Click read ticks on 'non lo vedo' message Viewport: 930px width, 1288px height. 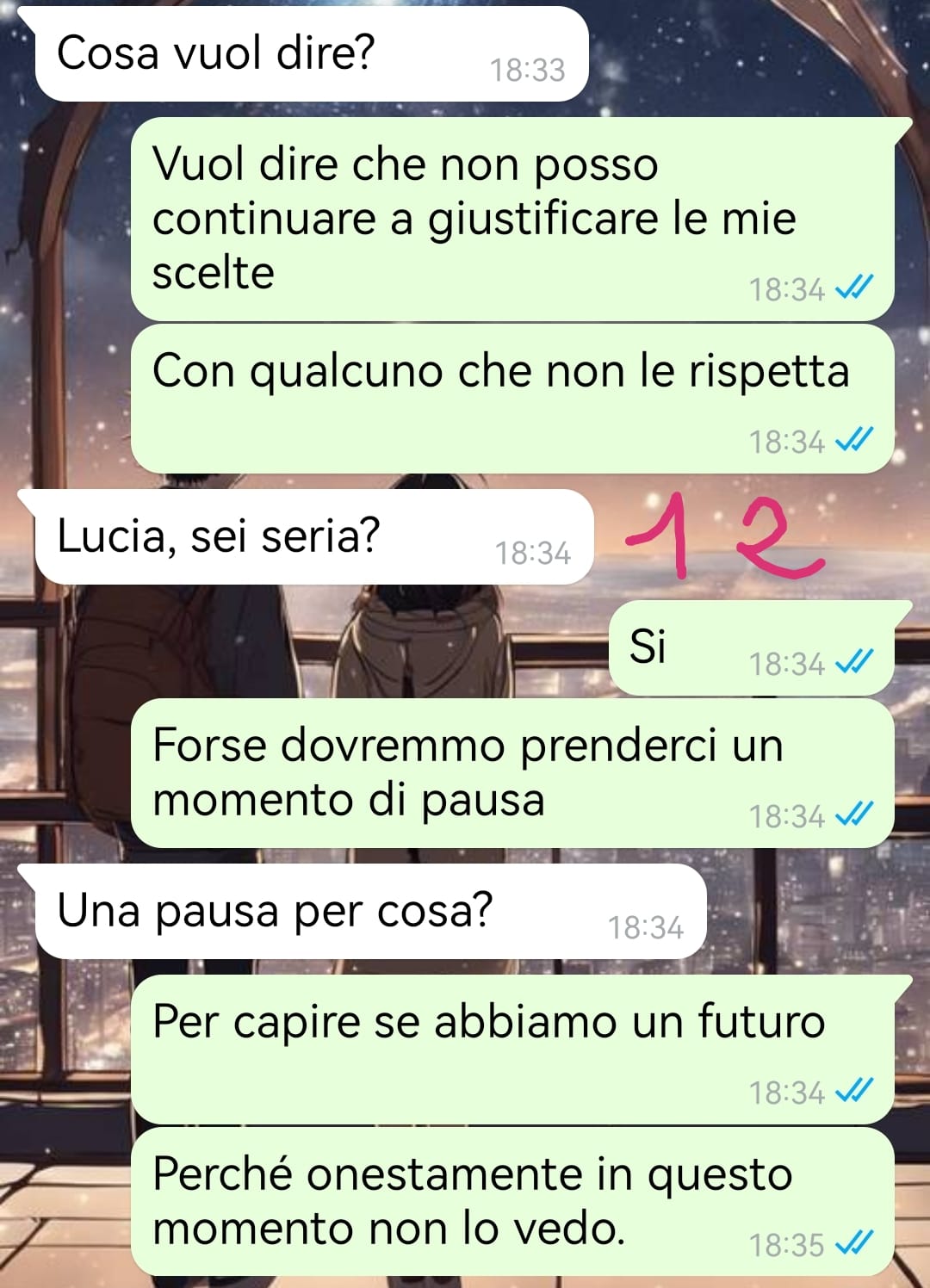tap(854, 1243)
